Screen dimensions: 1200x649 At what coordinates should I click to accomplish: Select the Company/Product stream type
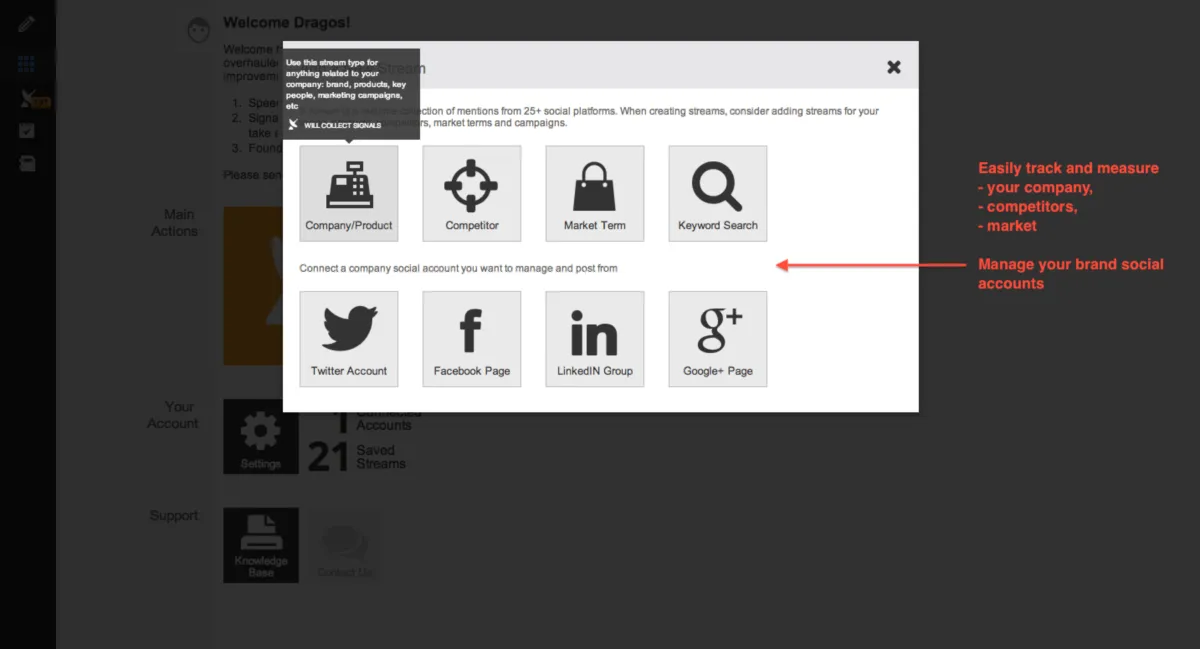tap(349, 193)
